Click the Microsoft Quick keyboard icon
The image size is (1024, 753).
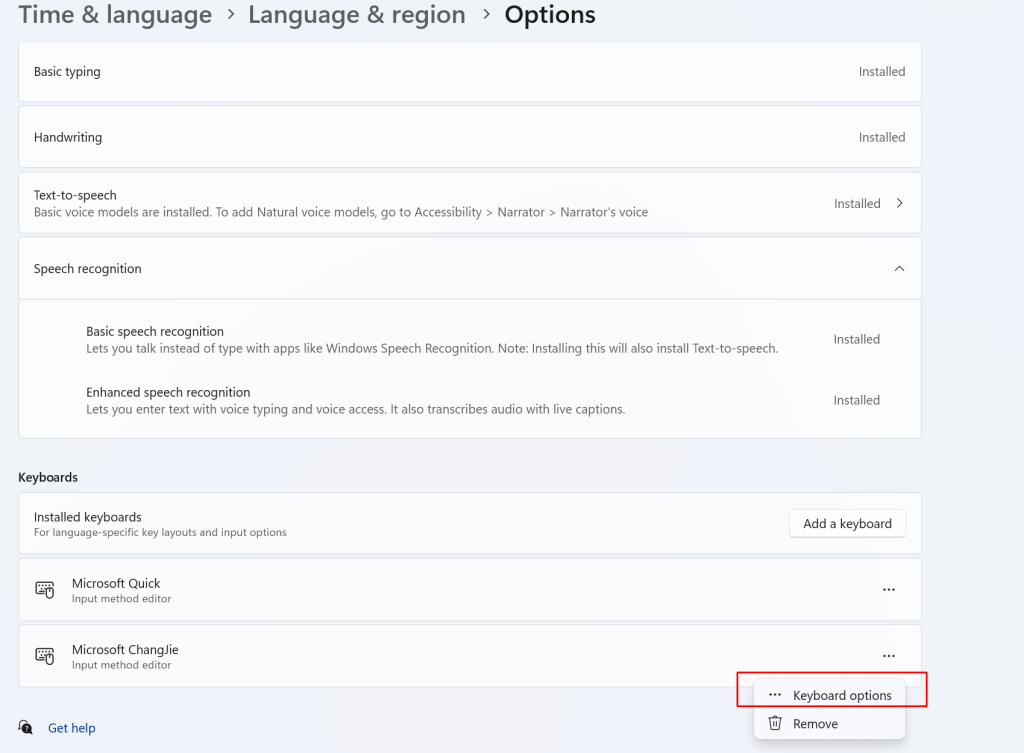coord(45,590)
